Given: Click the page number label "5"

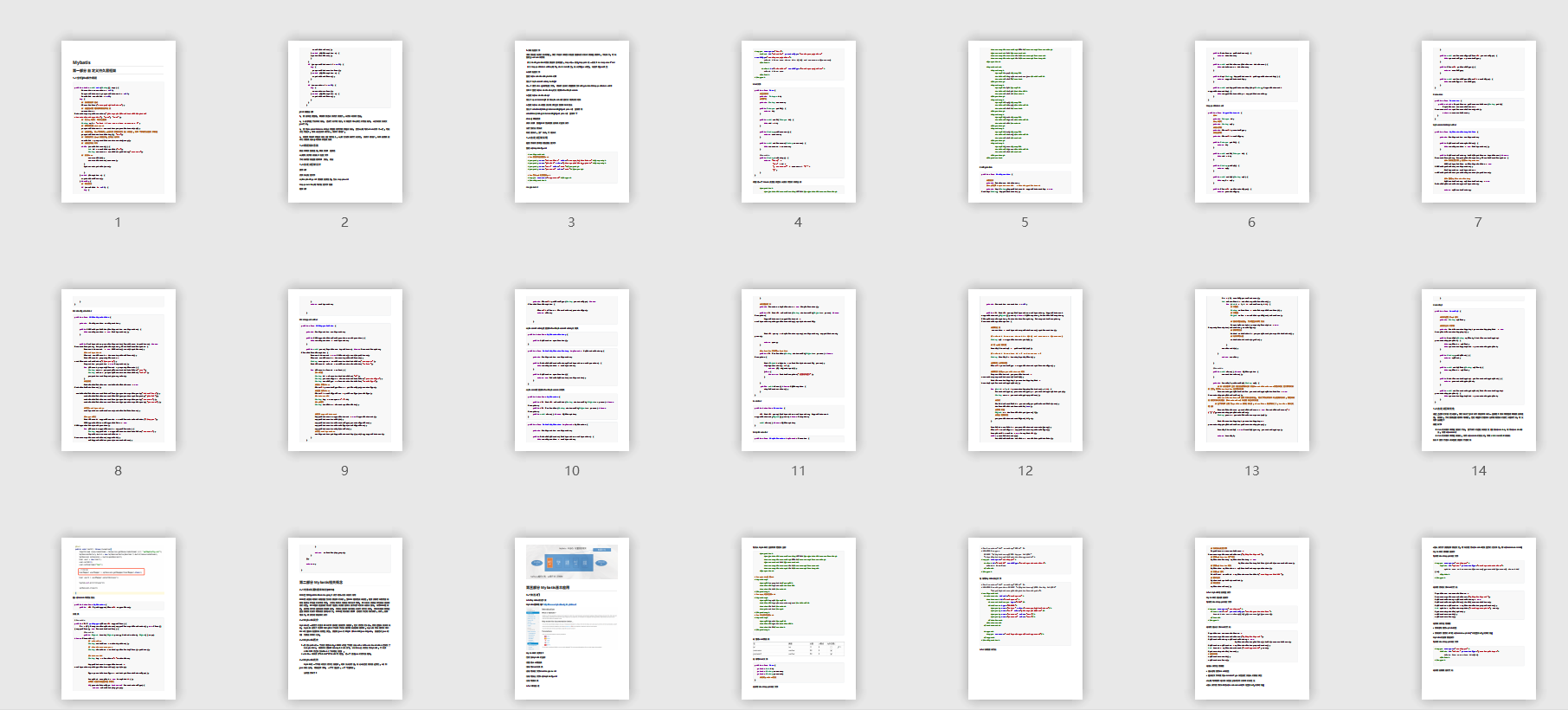Looking at the screenshot, I should (1025, 223).
